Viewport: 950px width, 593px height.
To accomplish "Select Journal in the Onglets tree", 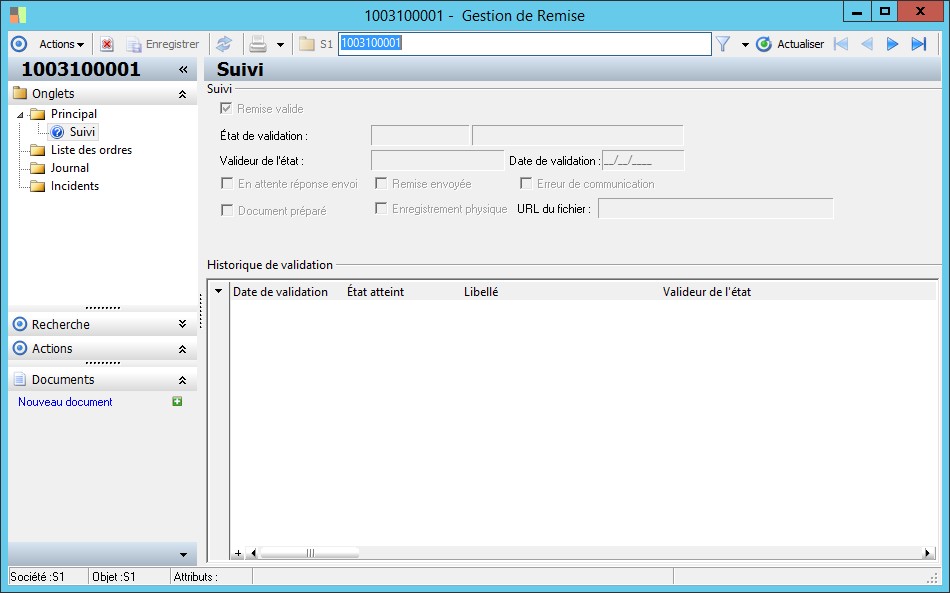I will pos(70,168).
